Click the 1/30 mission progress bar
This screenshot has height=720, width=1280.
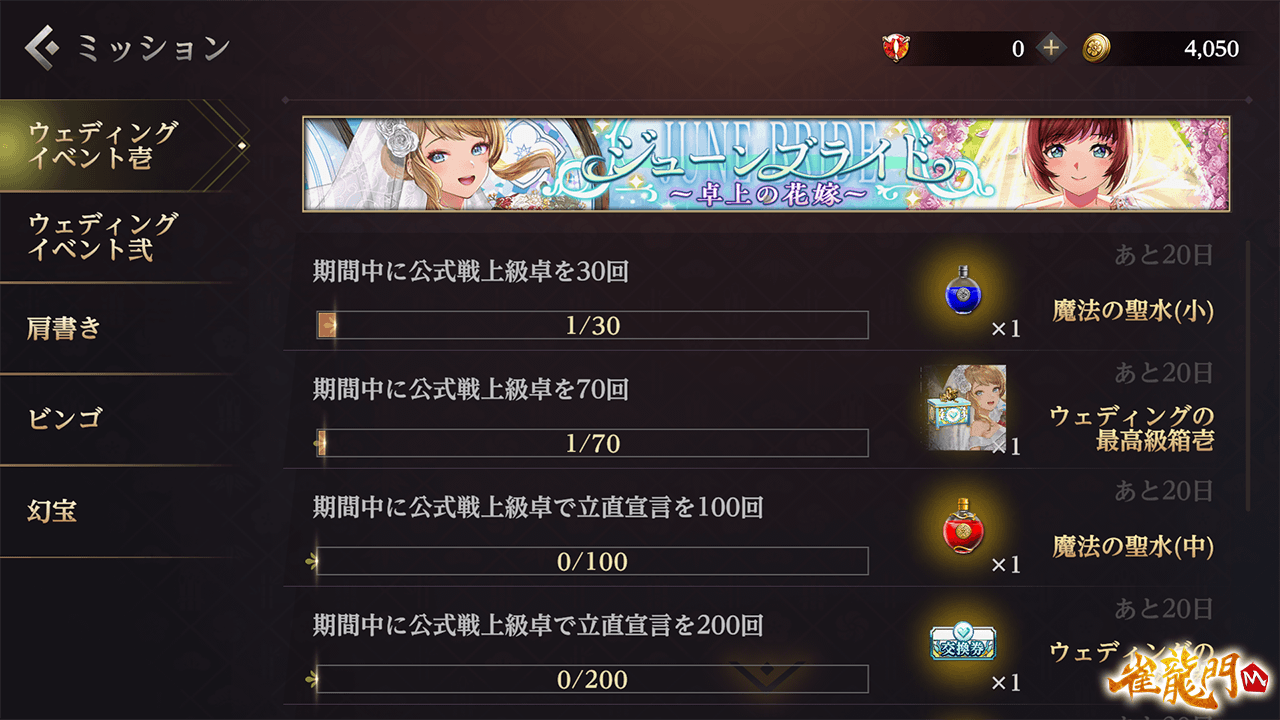click(x=592, y=325)
